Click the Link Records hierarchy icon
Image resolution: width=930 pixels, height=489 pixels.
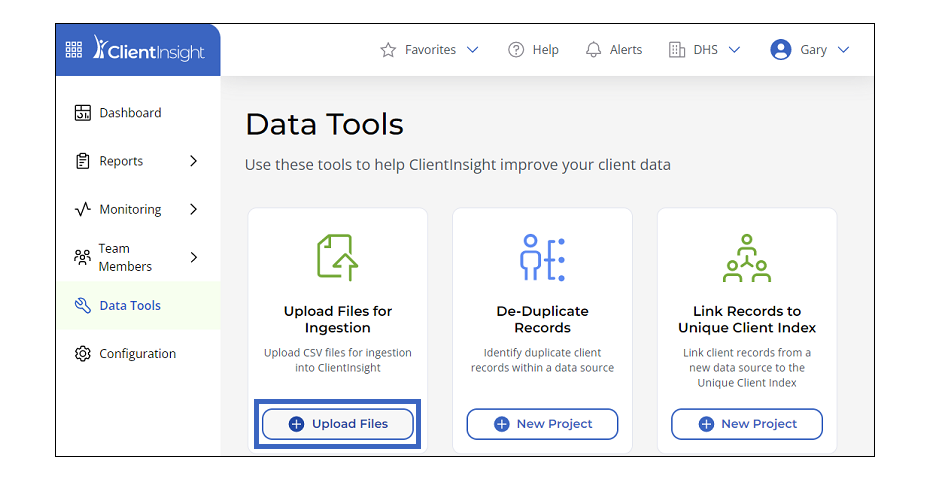point(746,257)
